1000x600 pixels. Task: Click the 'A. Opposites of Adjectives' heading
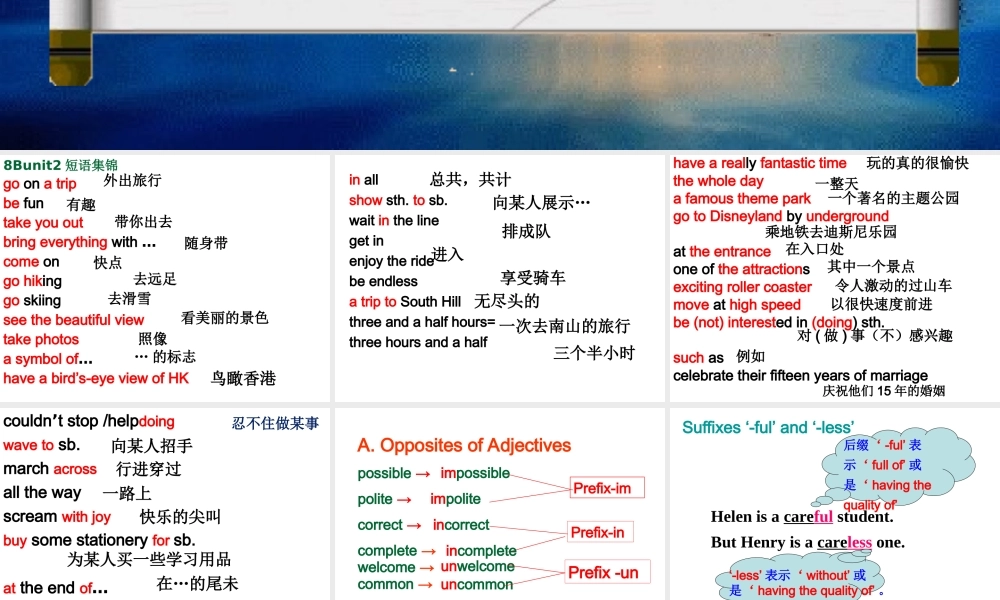point(464,445)
